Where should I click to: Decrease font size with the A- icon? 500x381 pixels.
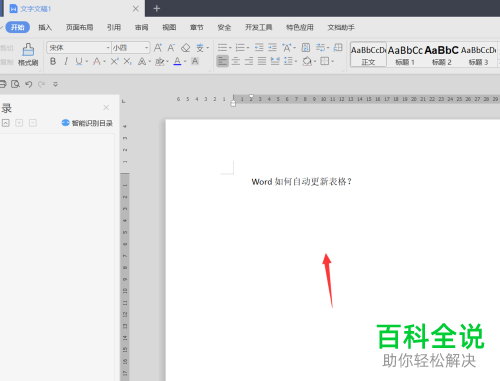pos(171,48)
